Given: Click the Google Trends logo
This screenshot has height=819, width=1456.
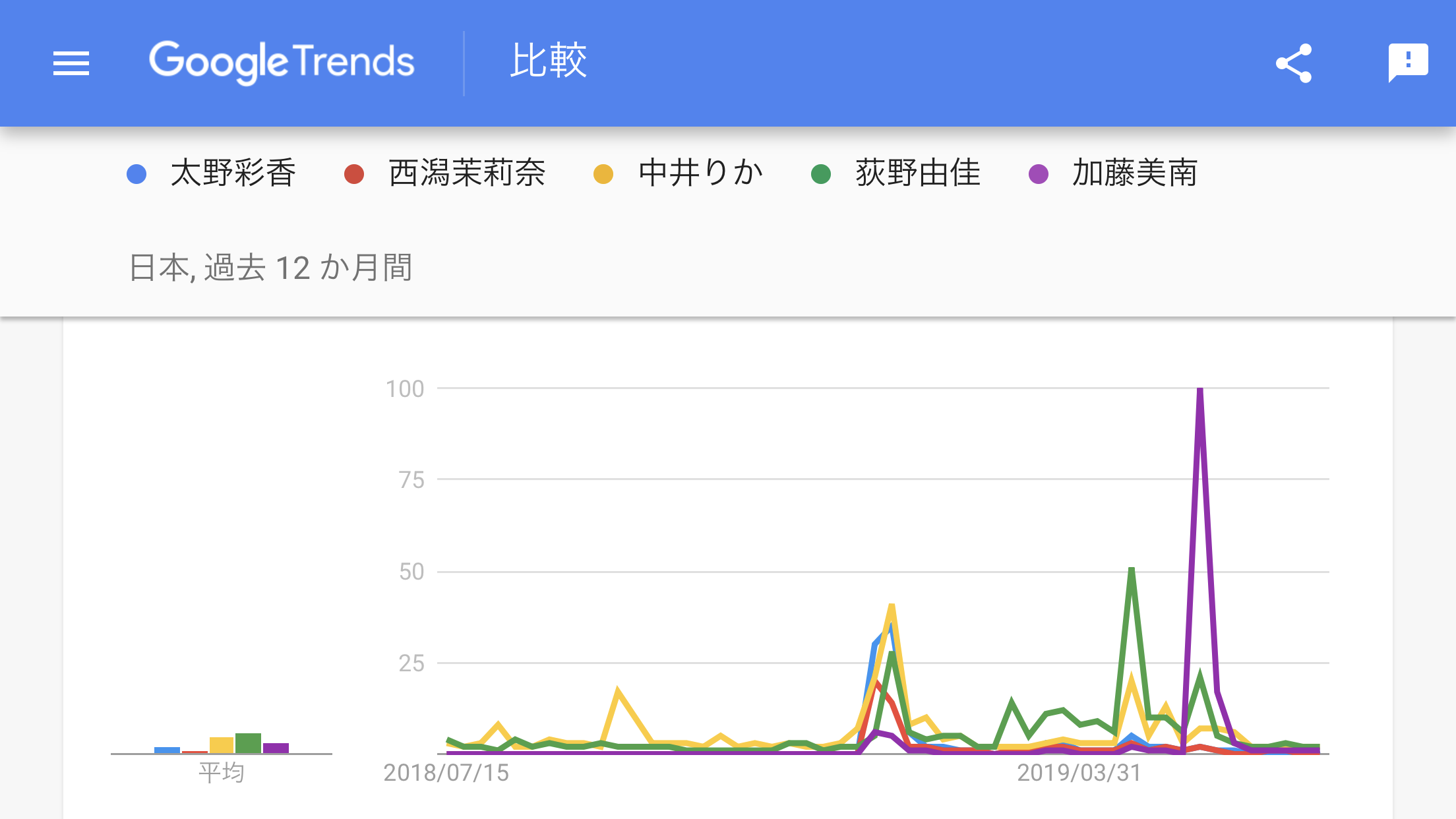Looking at the screenshot, I should pyautogui.click(x=282, y=62).
